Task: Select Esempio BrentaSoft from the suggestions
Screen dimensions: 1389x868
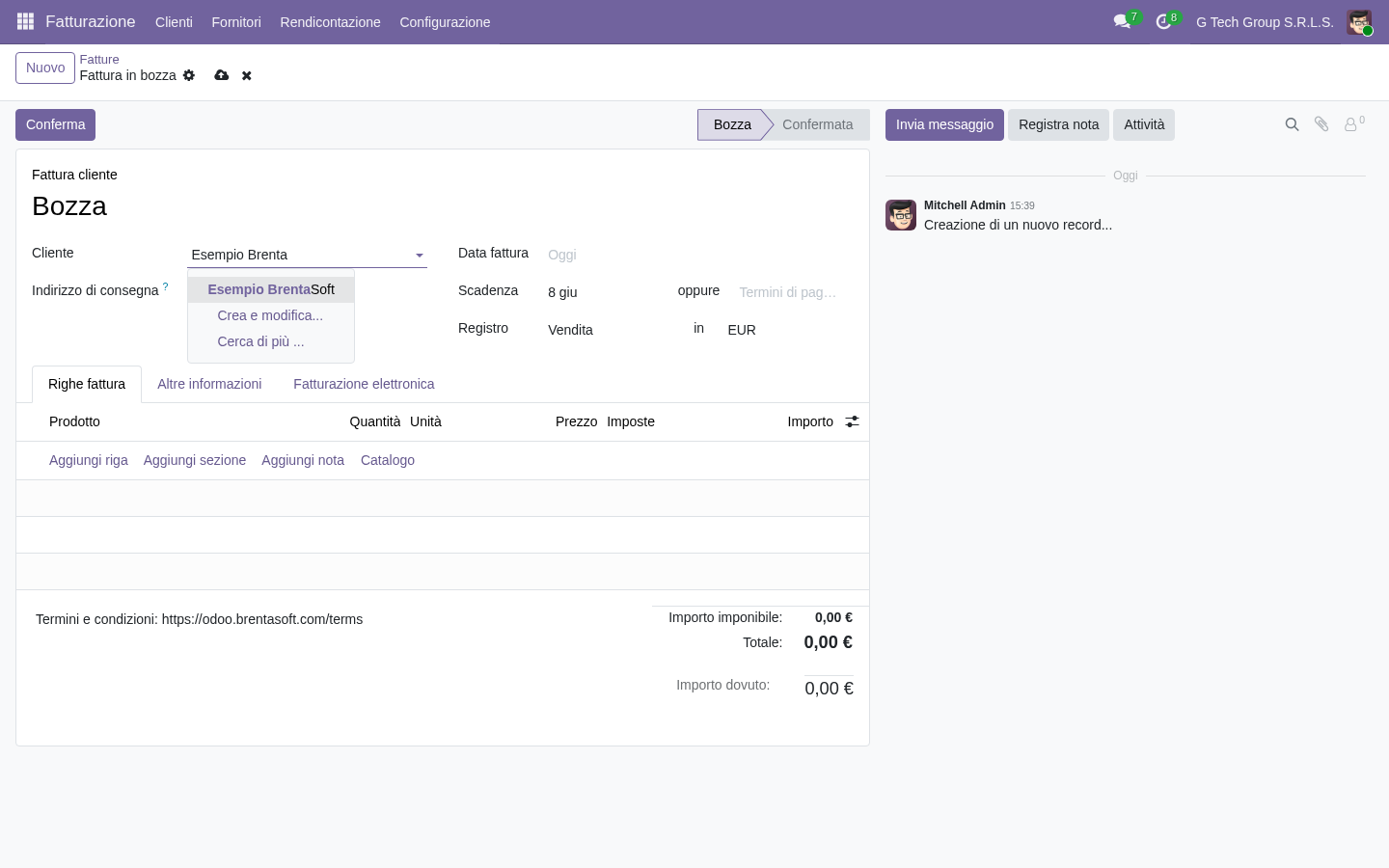Action: coord(271,289)
